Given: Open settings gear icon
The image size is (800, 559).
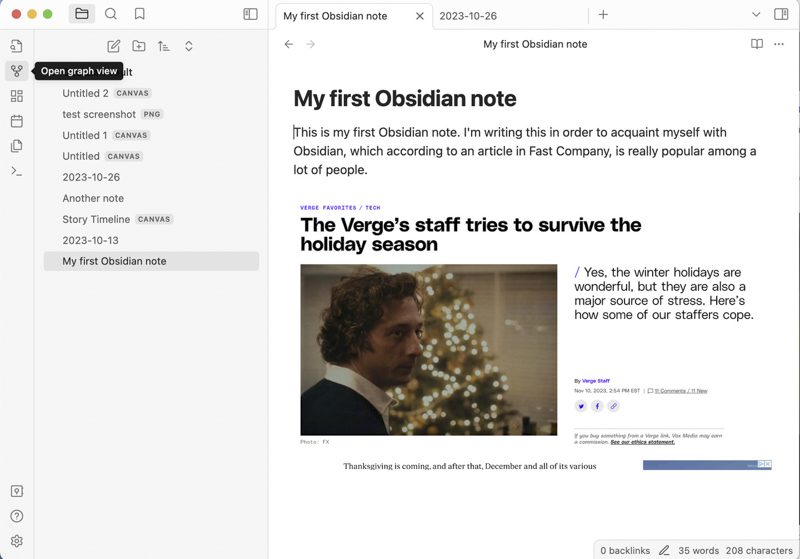Looking at the screenshot, I should 16,541.
